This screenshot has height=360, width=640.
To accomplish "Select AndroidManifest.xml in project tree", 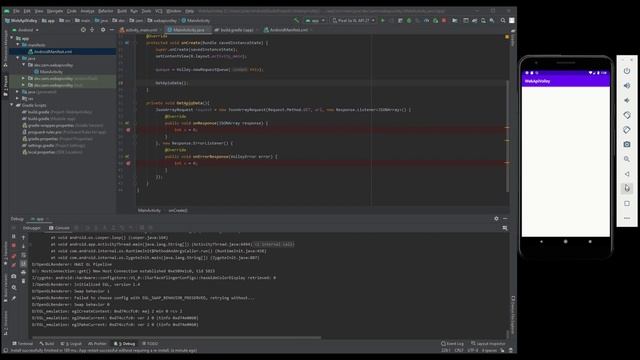I will [53, 51].
